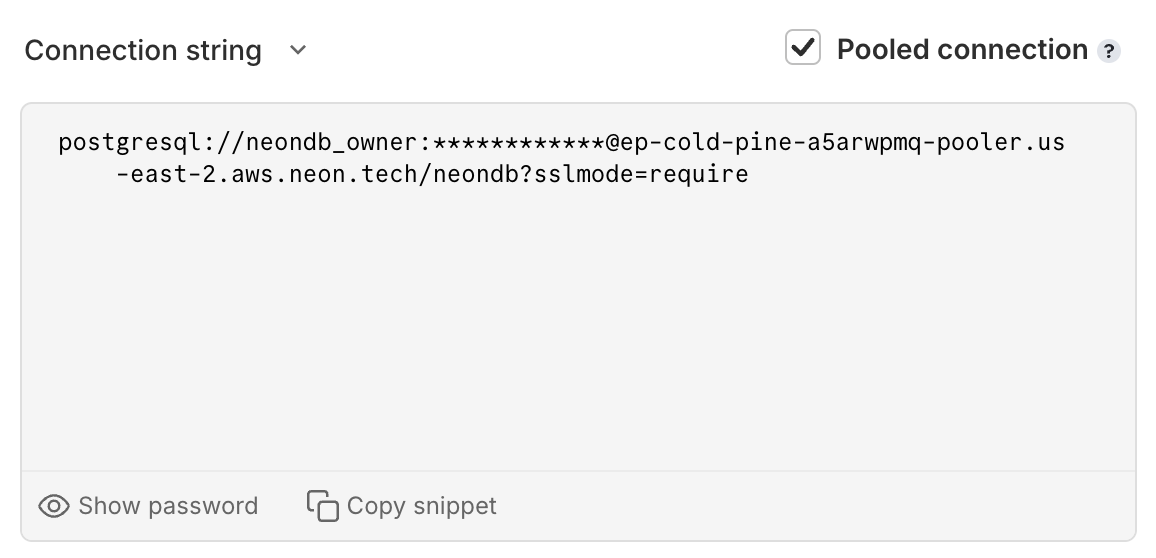The image size is (1156, 558).
Task: Click the /neondb database name in path
Action: (x=470, y=174)
